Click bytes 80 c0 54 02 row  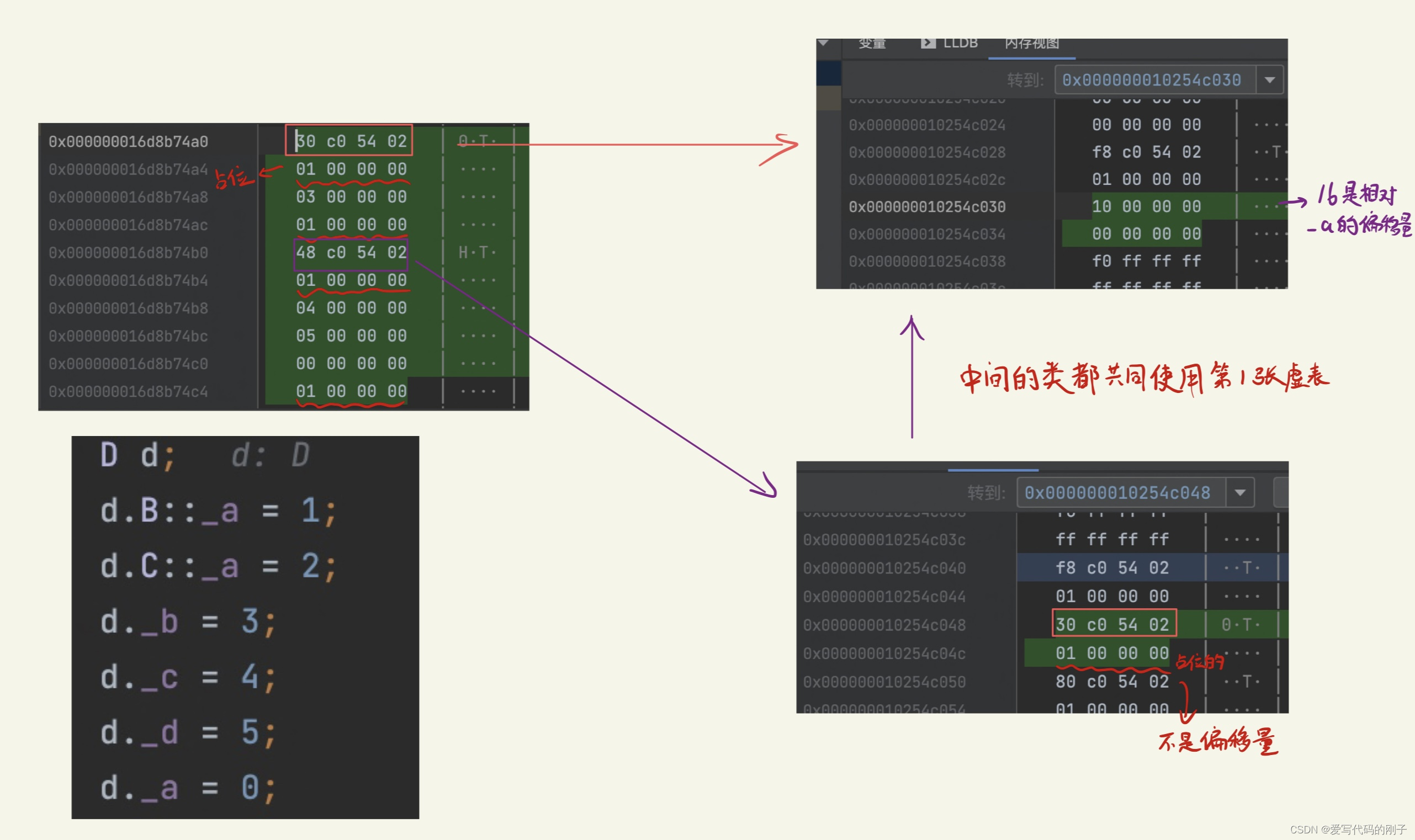pyautogui.click(x=1112, y=682)
